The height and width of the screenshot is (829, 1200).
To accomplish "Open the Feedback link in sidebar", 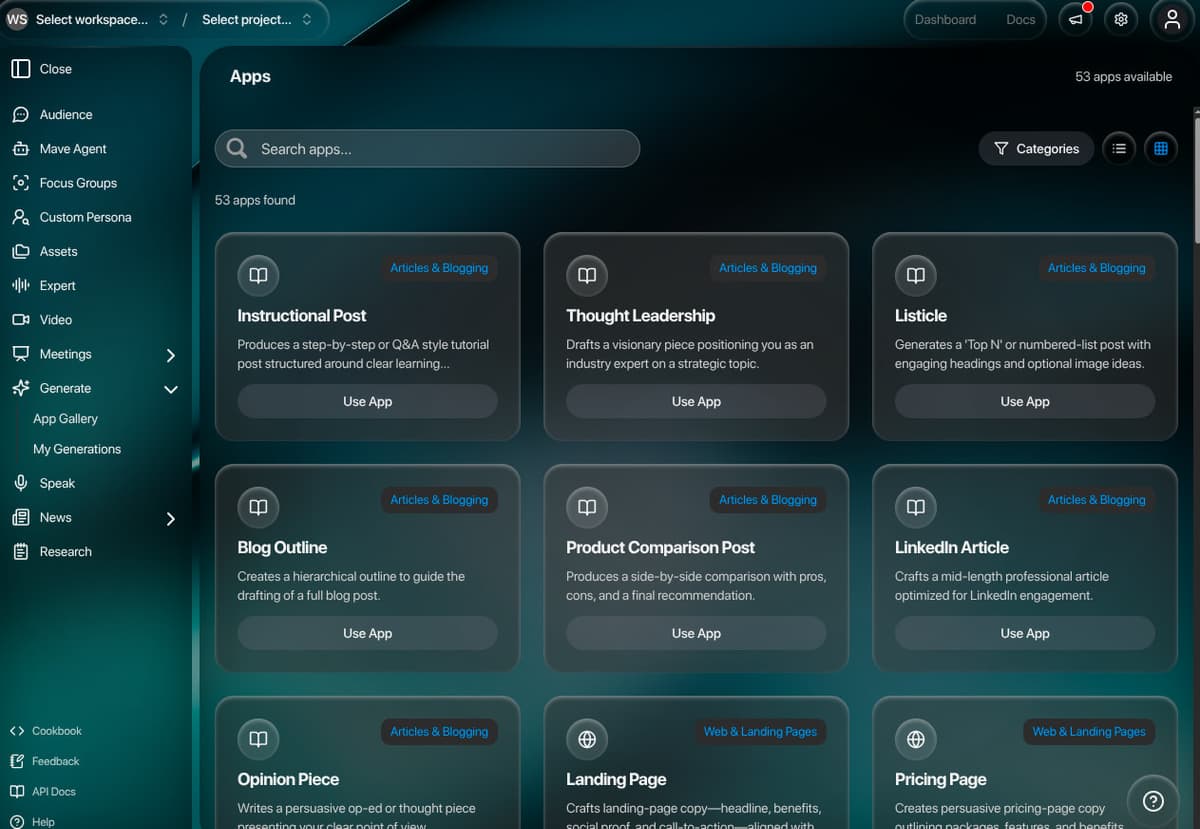I will click(x=55, y=761).
